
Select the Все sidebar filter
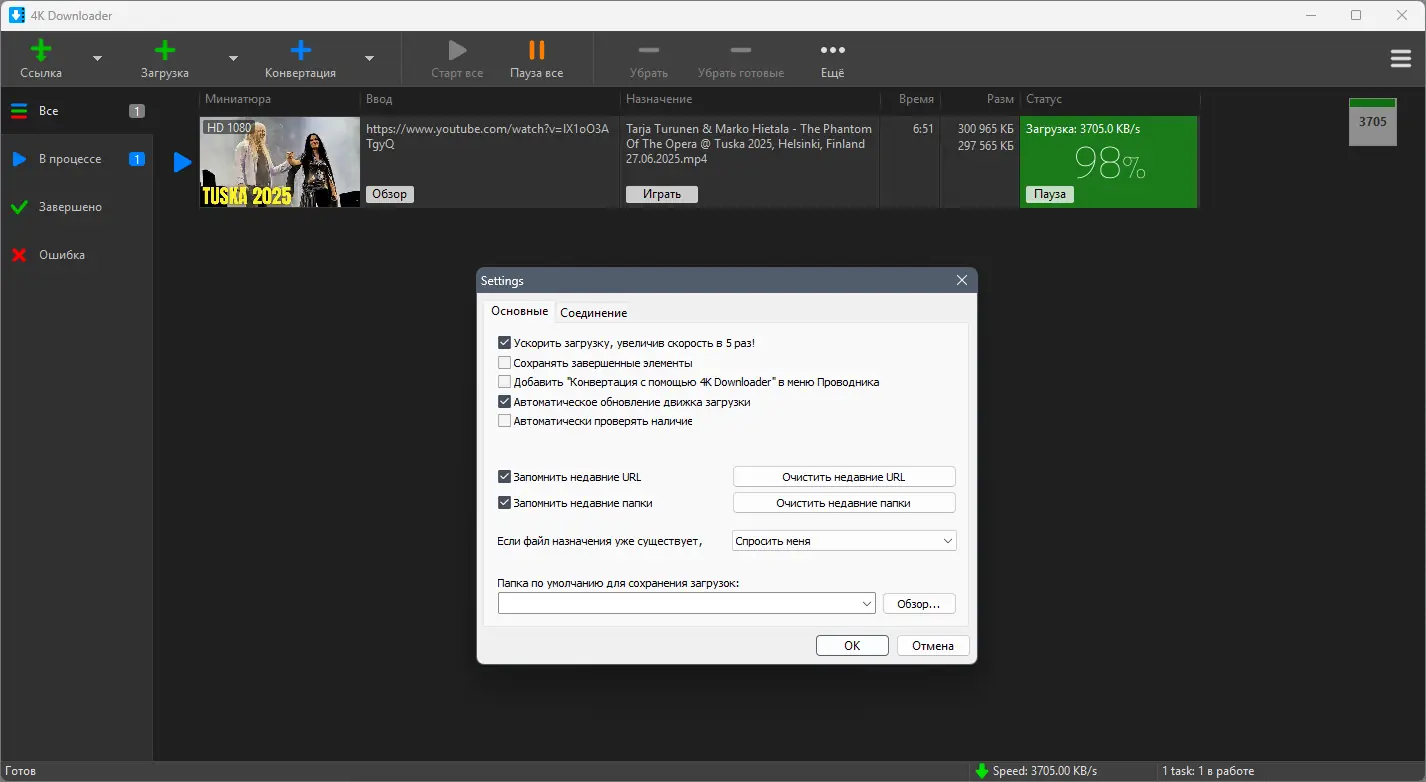pyautogui.click(x=76, y=111)
